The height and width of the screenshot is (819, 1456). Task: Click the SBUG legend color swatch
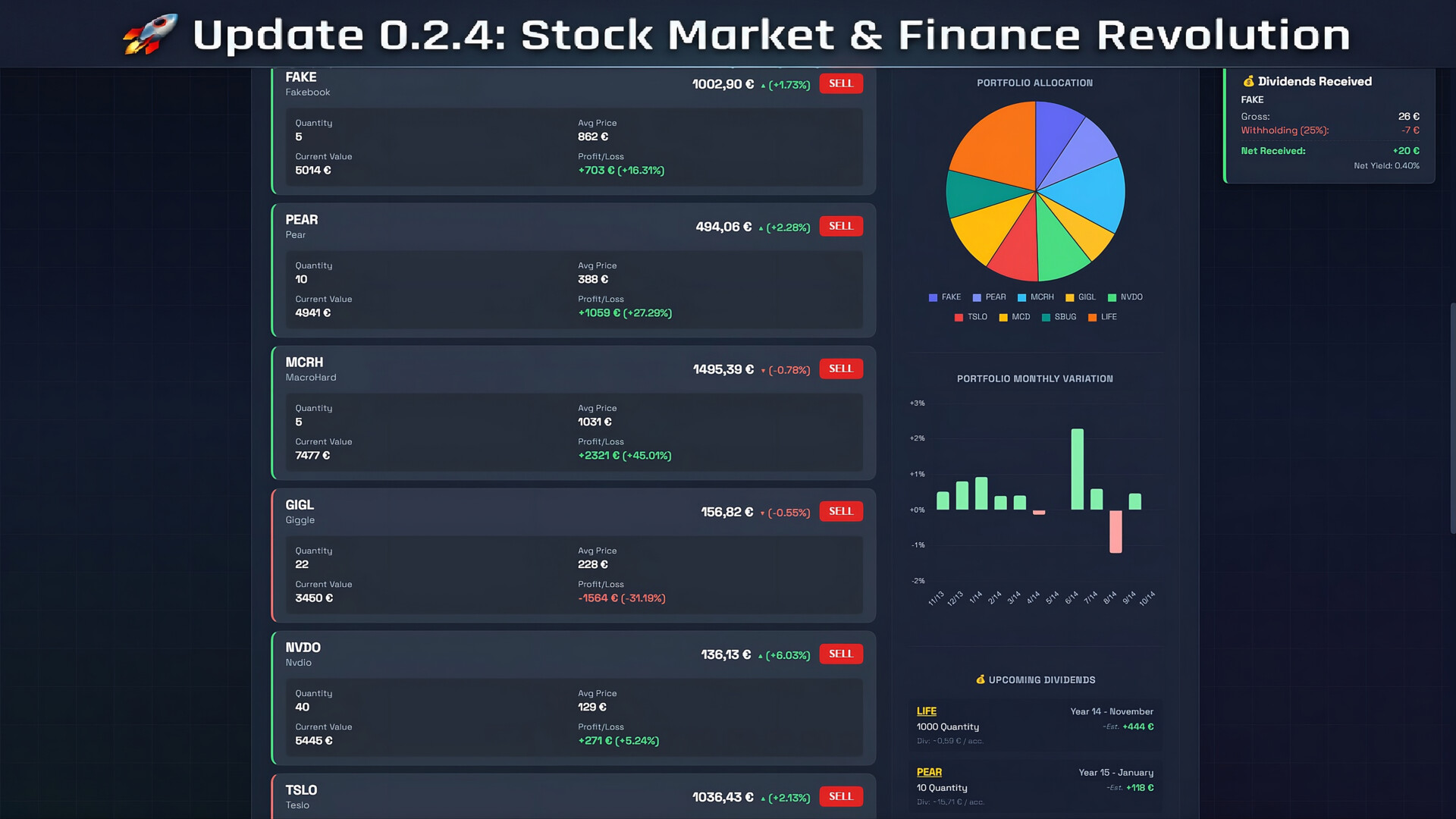[x=1046, y=318]
